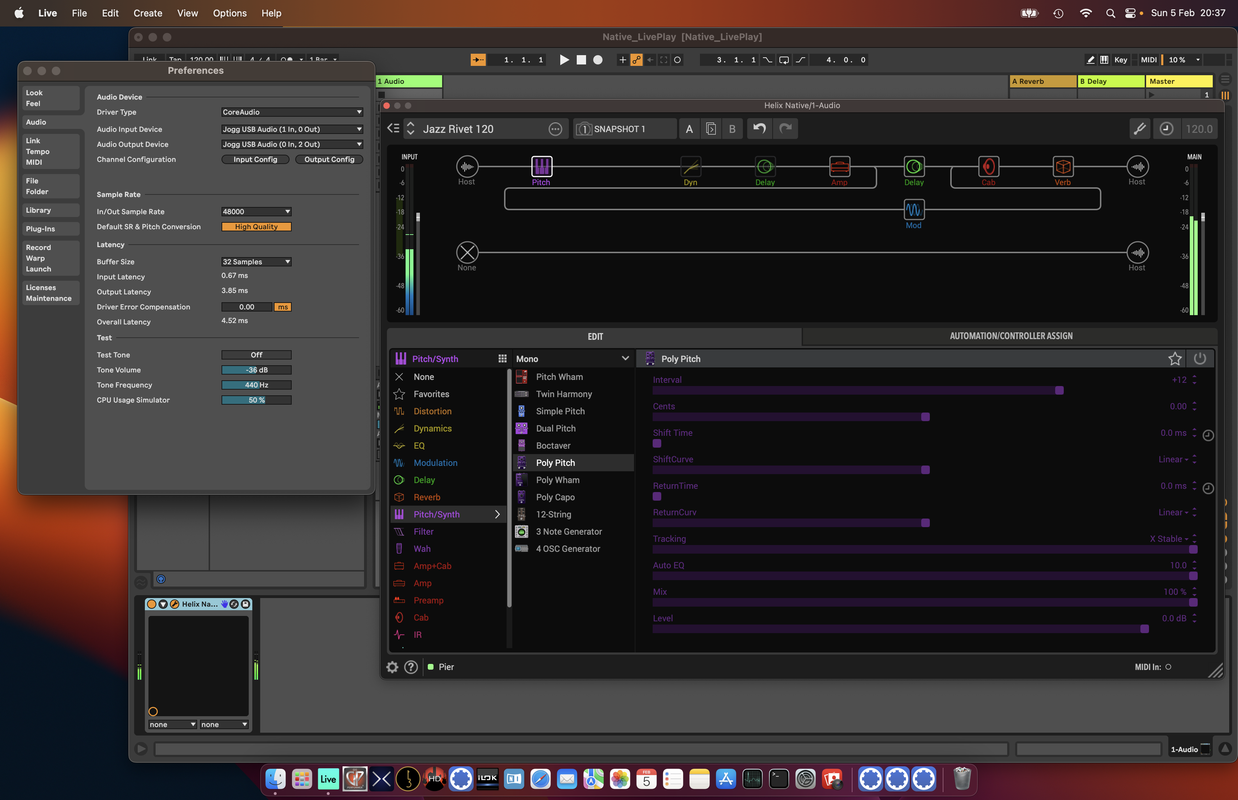
Task: Open the Driver Type CoreAudio dropdown
Action: pos(292,112)
